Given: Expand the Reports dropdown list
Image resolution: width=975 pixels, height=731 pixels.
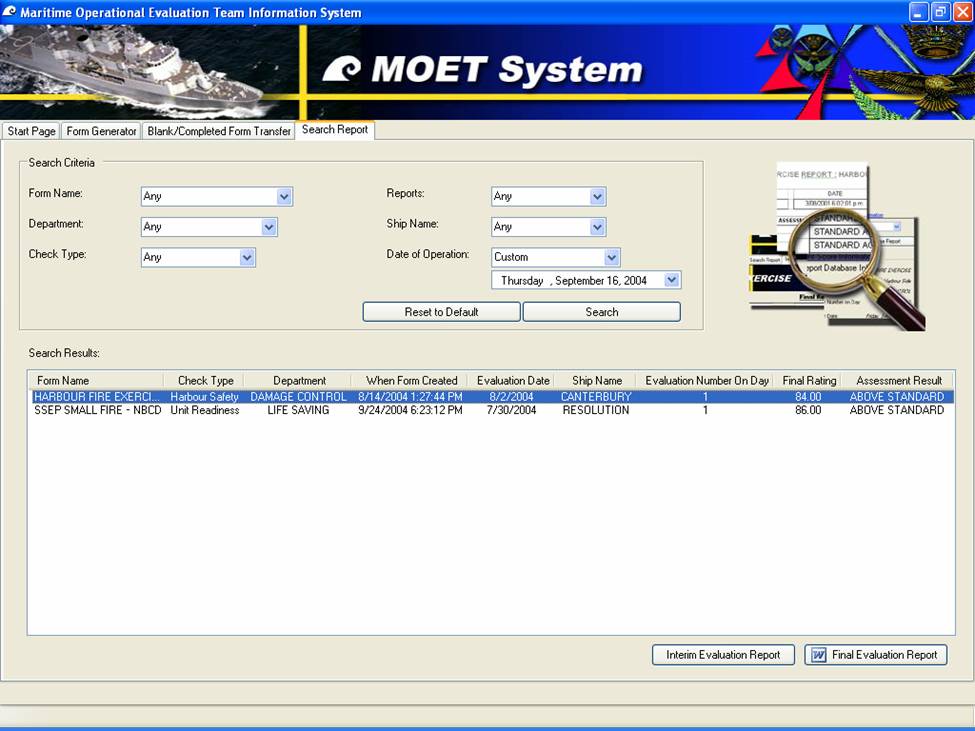Looking at the screenshot, I should click(598, 197).
